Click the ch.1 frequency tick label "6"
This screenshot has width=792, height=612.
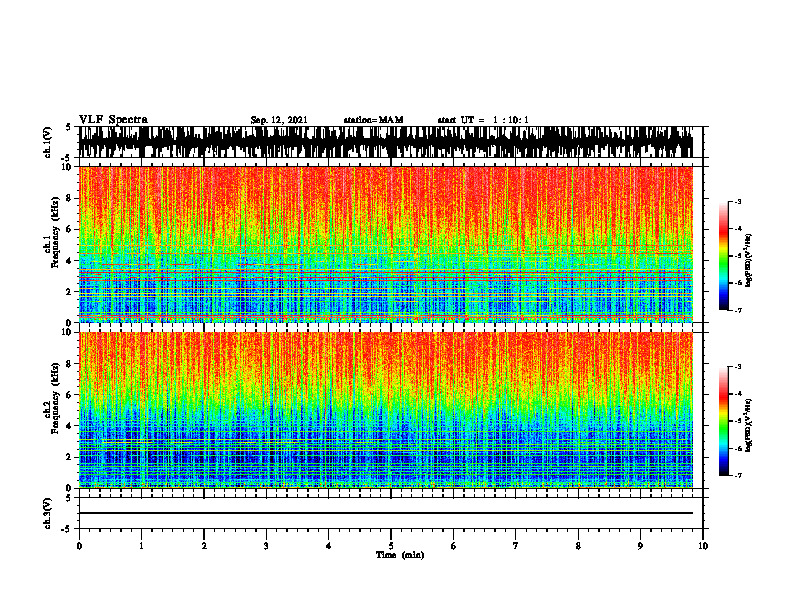coord(70,229)
